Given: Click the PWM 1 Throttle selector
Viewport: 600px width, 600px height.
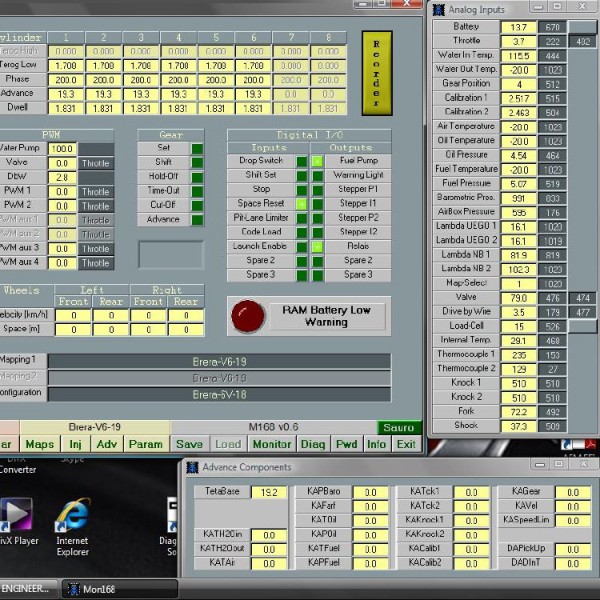Looking at the screenshot, I should pyautogui.click(x=96, y=191).
